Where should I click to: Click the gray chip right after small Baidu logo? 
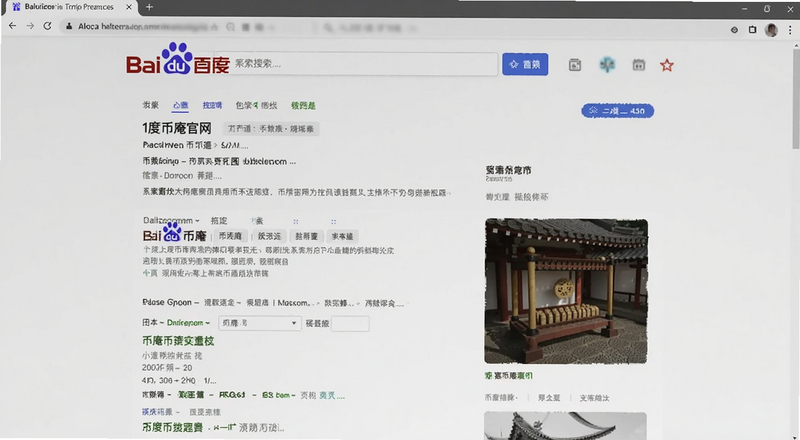click(x=230, y=236)
